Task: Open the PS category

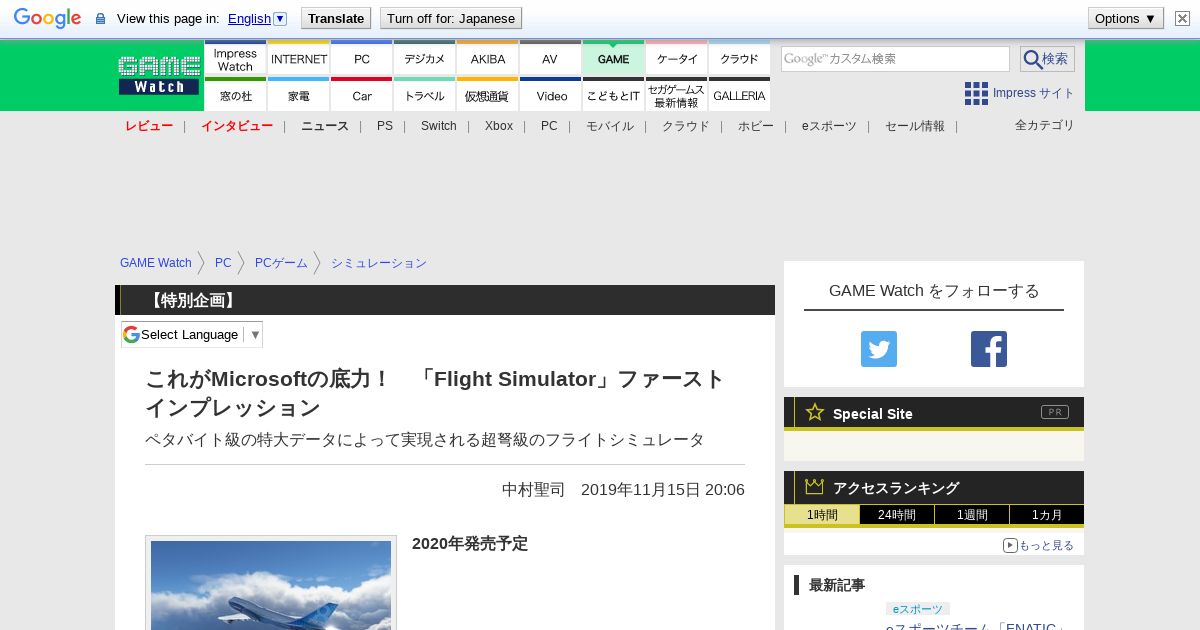Action: pyautogui.click(x=385, y=126)
